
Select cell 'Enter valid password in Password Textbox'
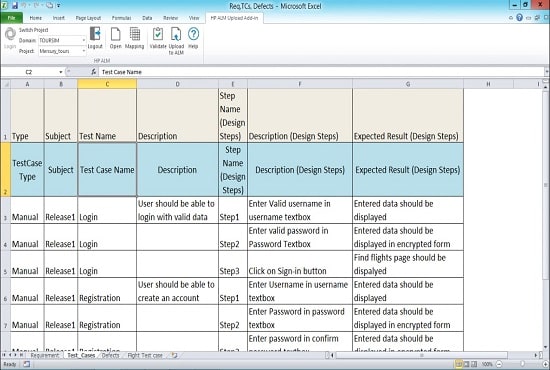pos(300,237)
